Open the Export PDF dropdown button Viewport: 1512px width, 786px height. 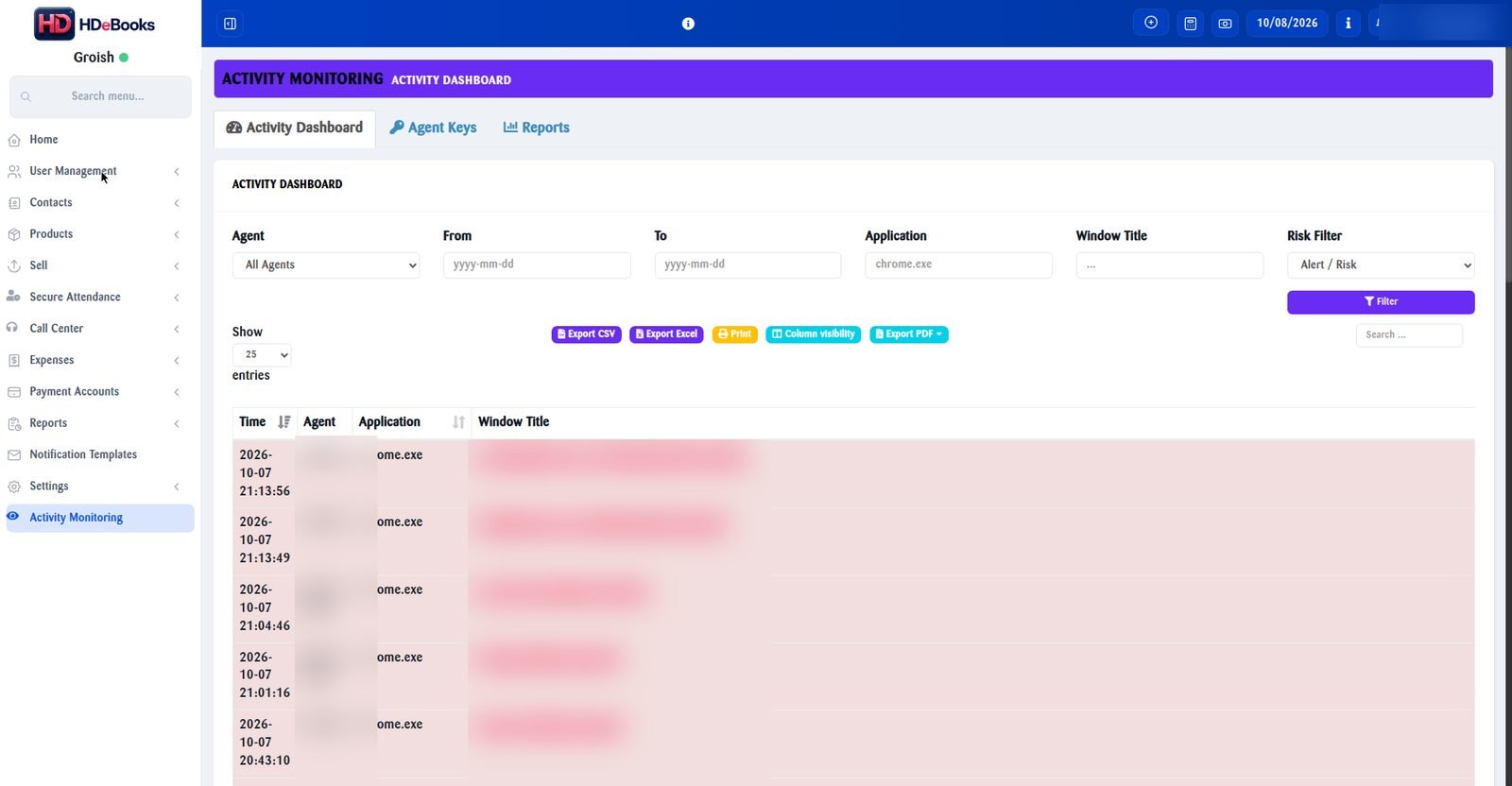coord(909,334)
